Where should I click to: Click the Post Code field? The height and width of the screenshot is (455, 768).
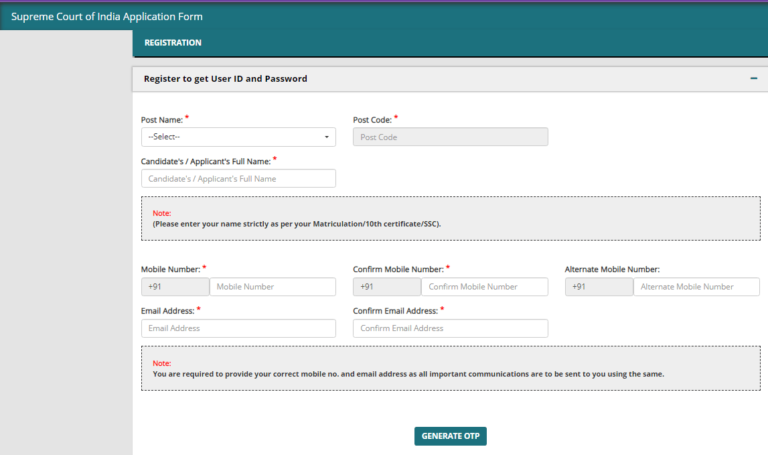click(450, 137)
